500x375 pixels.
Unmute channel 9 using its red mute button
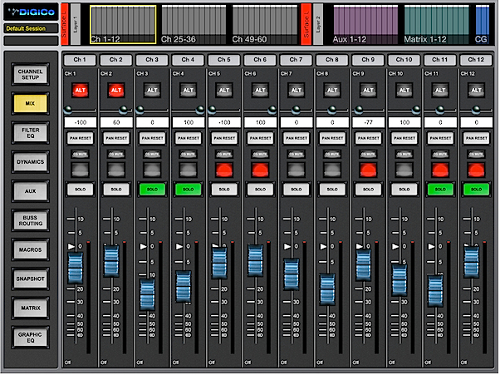click(x=368, y=170)
